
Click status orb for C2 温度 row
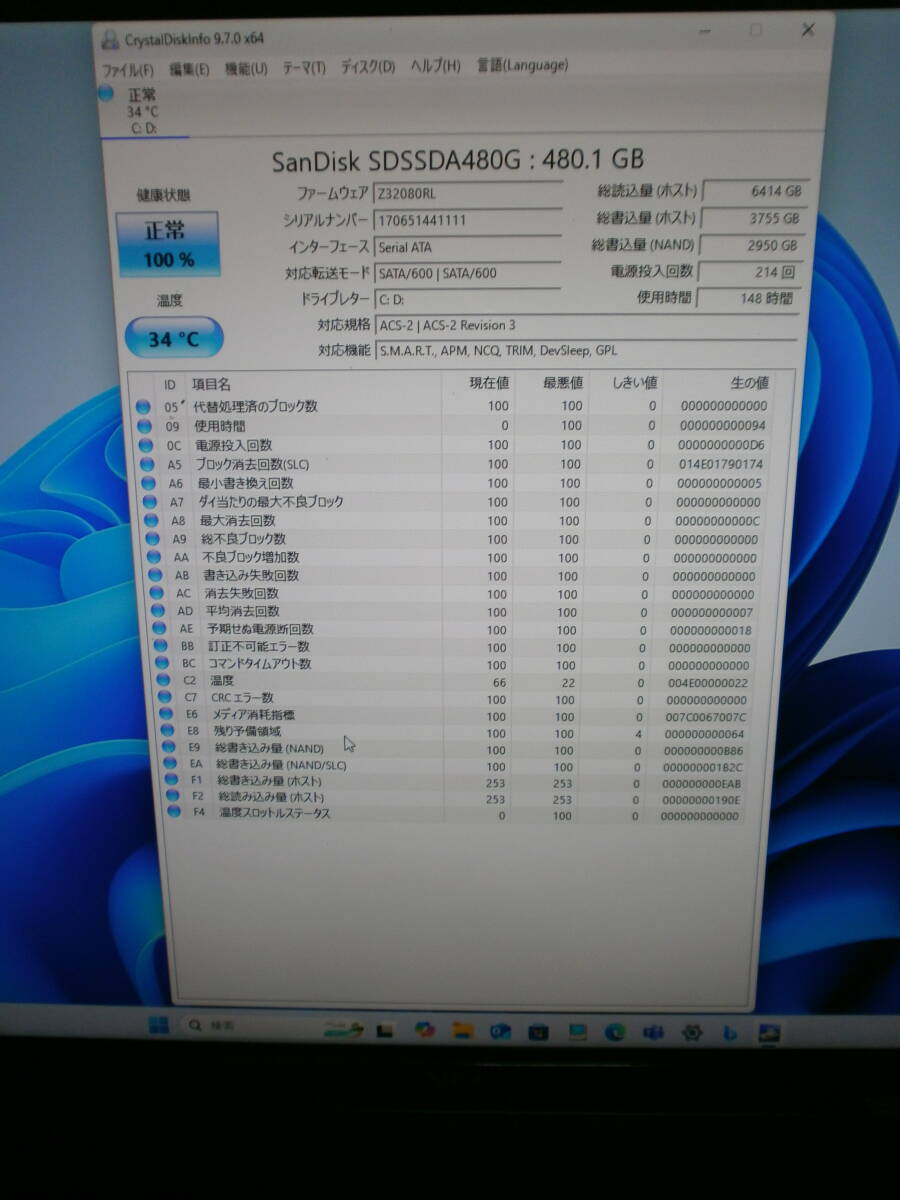click(162, 680)
